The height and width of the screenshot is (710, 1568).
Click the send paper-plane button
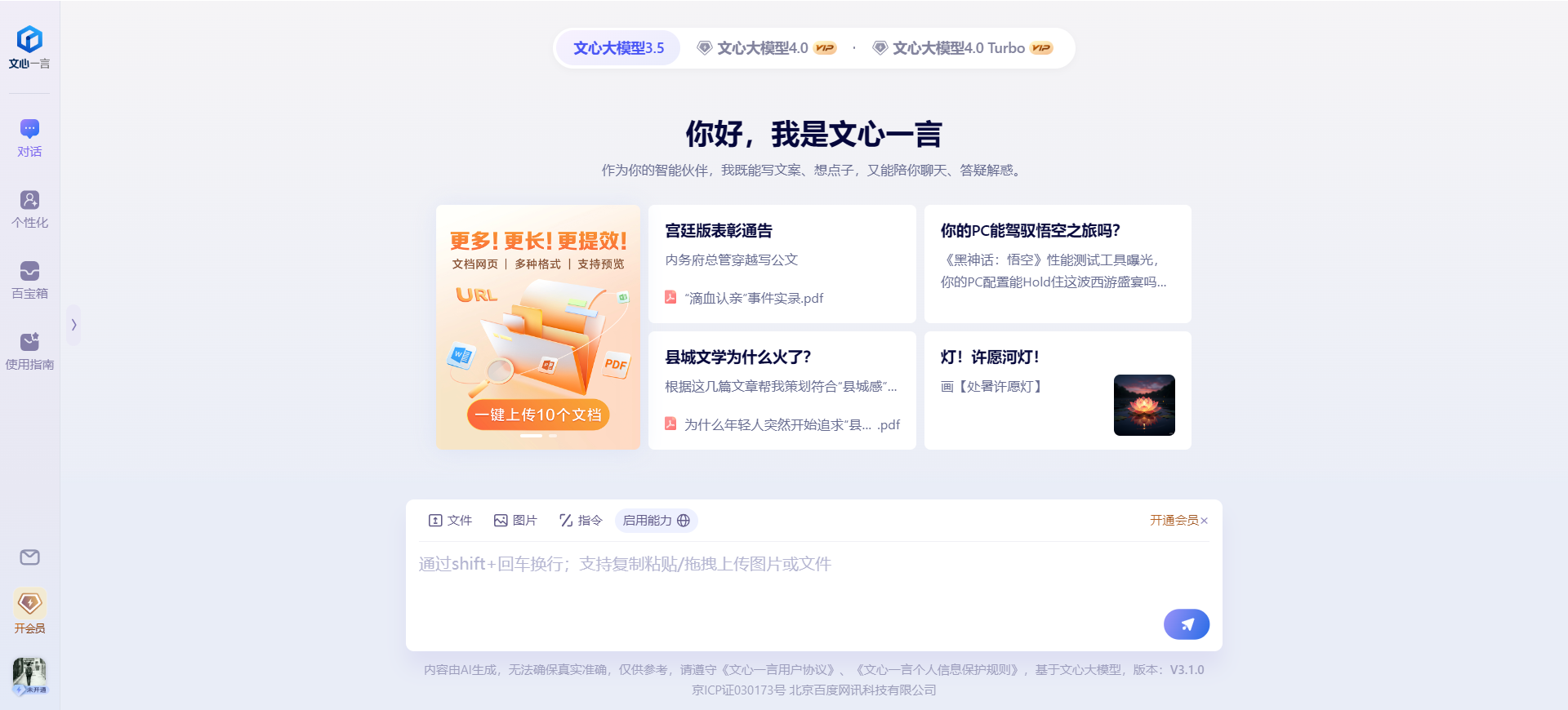pyautogui.click(x=1187, y=624)
